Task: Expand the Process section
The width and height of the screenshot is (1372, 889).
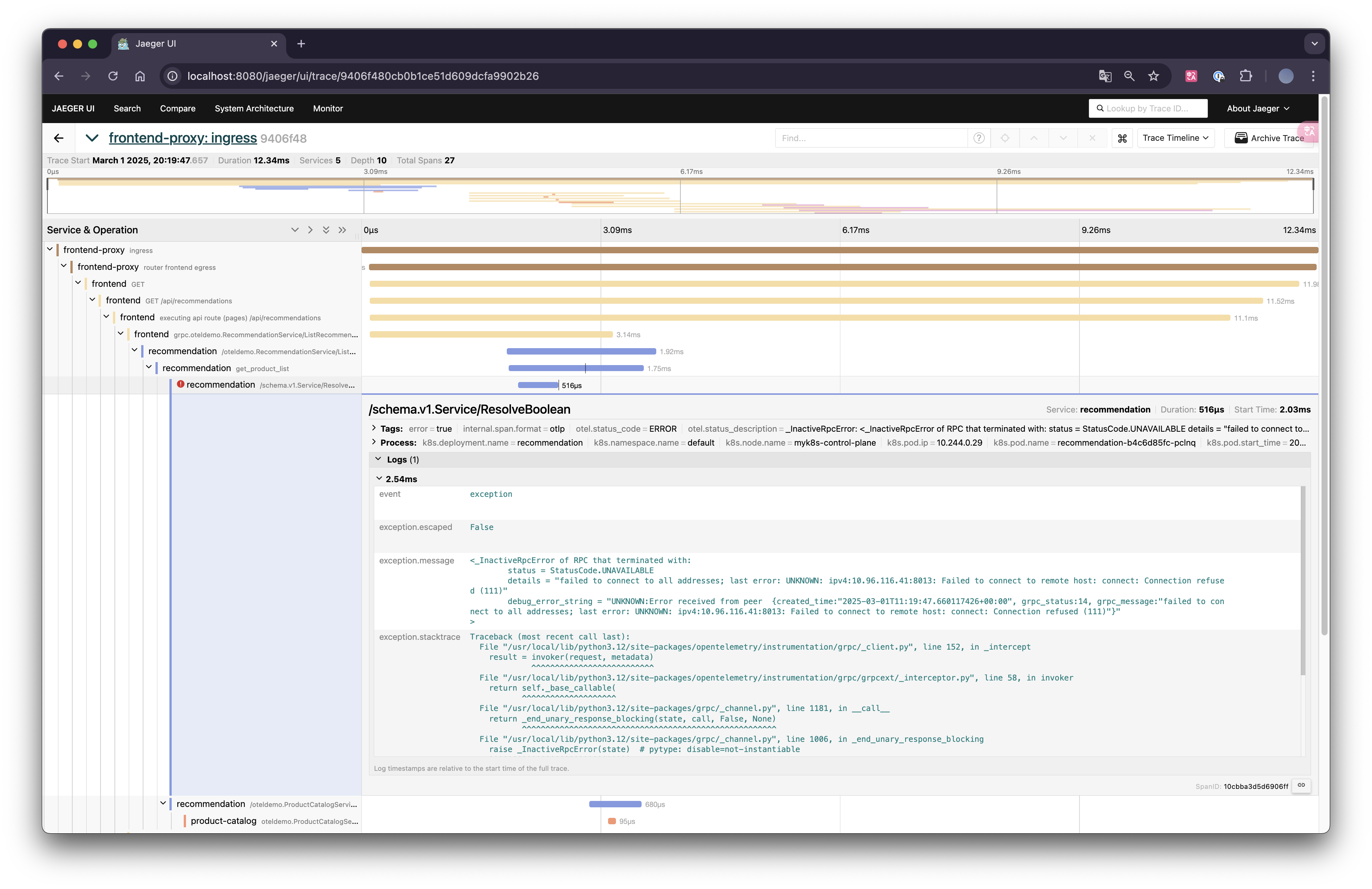Action: (x=374, y=442)
